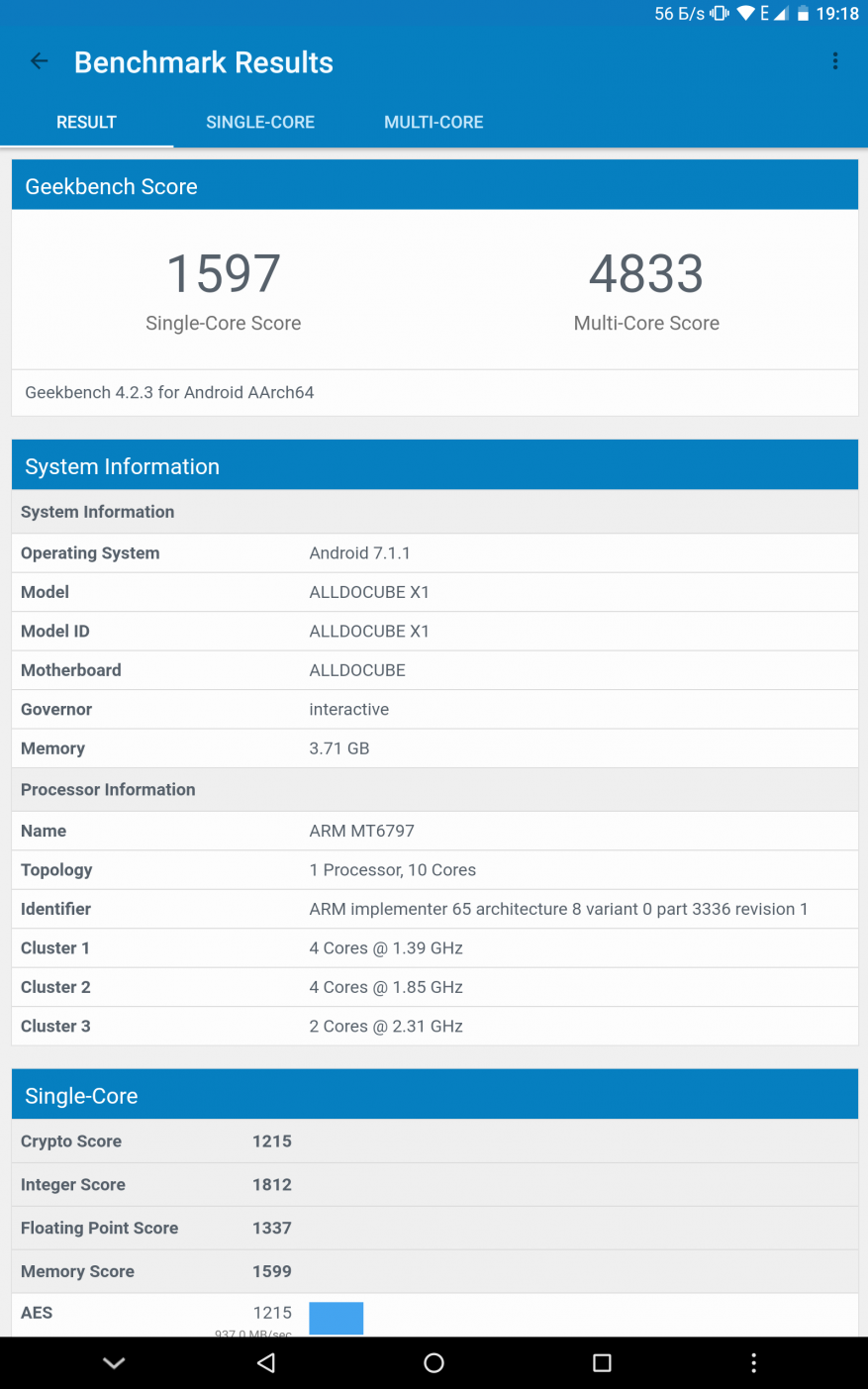The height and width of the screenshot is (1389, 868).
Task: Tap the vibrate mode status icon
Action: [720, 14]
